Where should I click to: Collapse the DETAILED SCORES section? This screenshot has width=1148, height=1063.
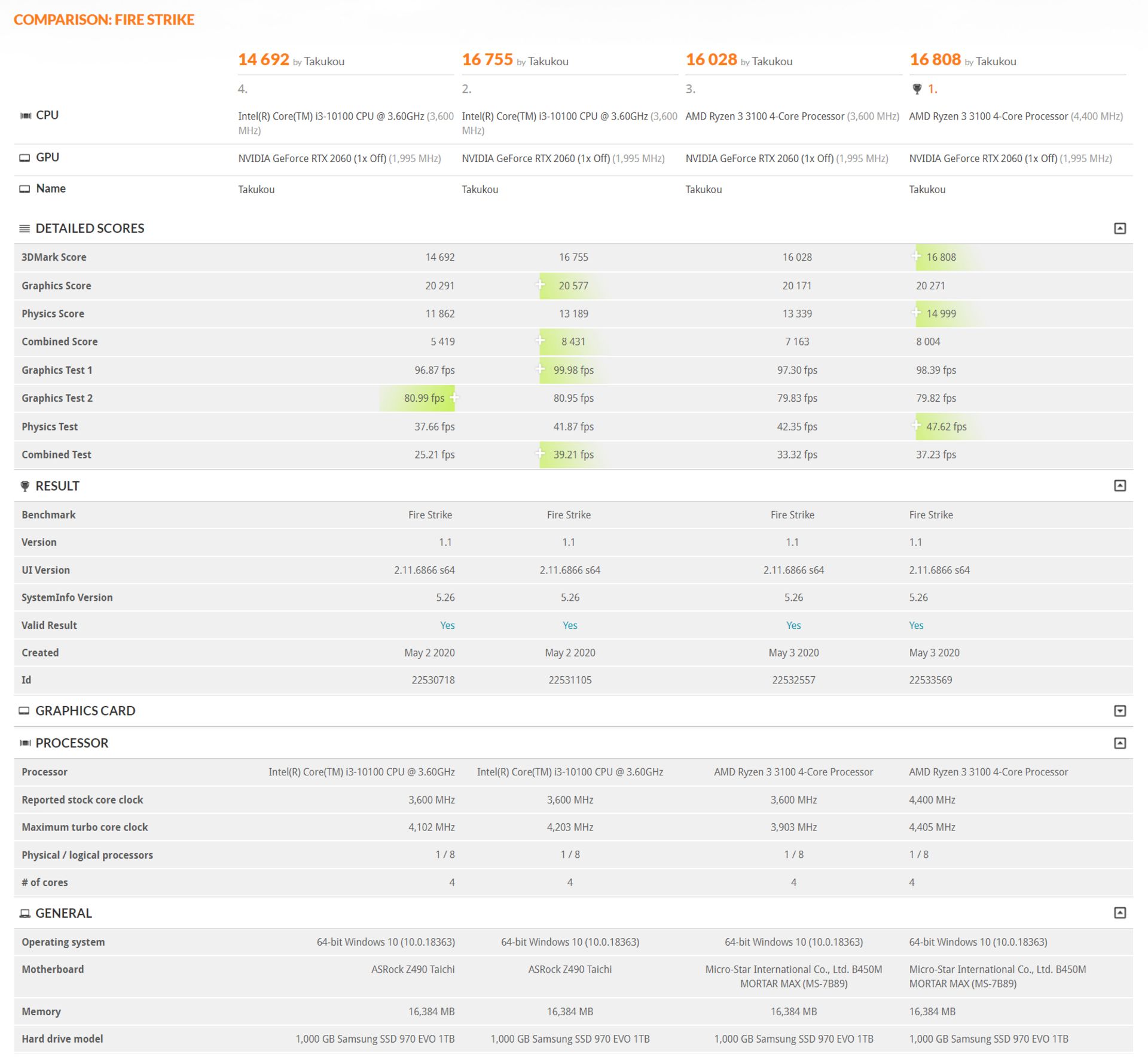1120,228
